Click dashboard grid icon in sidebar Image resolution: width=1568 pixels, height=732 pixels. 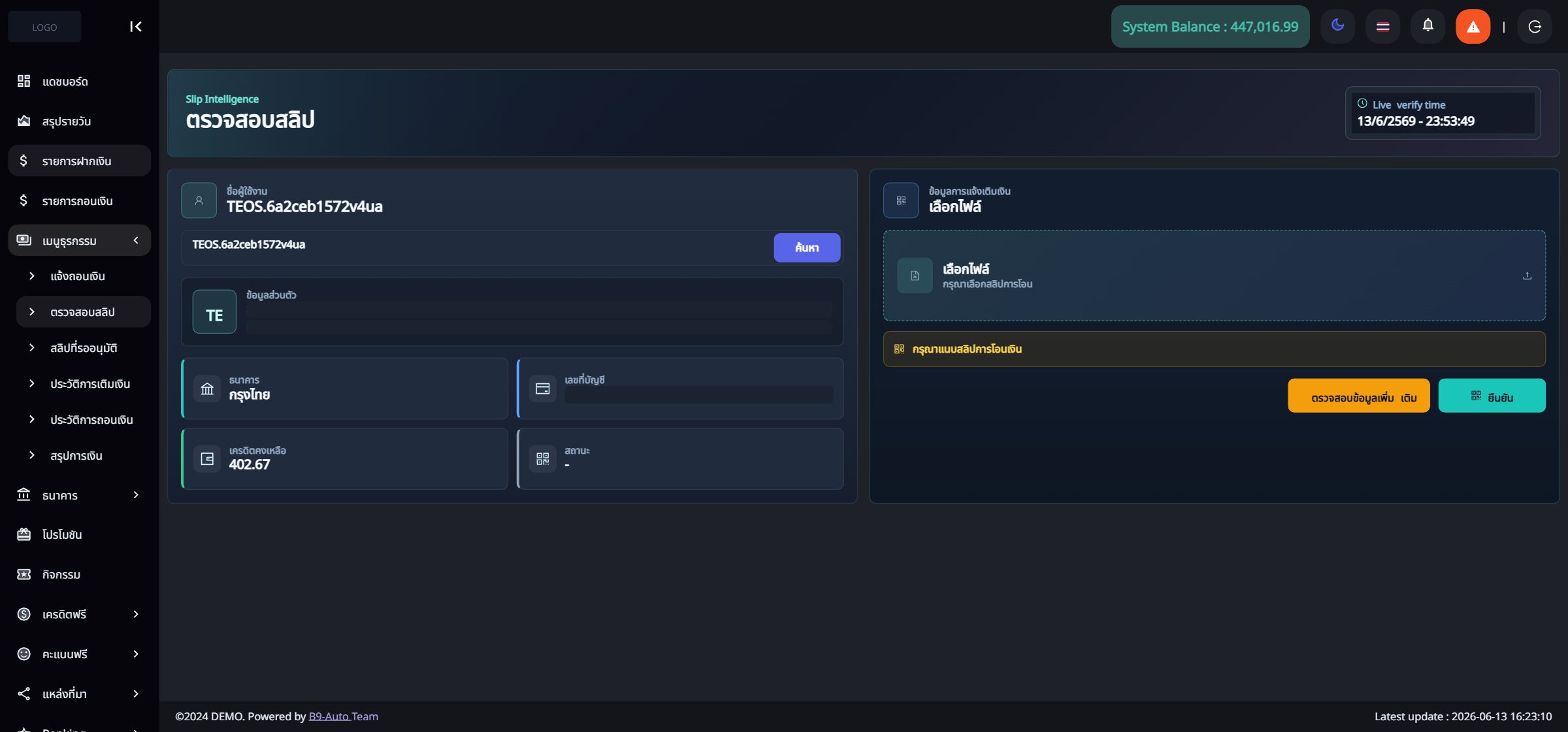click(24, 81)
